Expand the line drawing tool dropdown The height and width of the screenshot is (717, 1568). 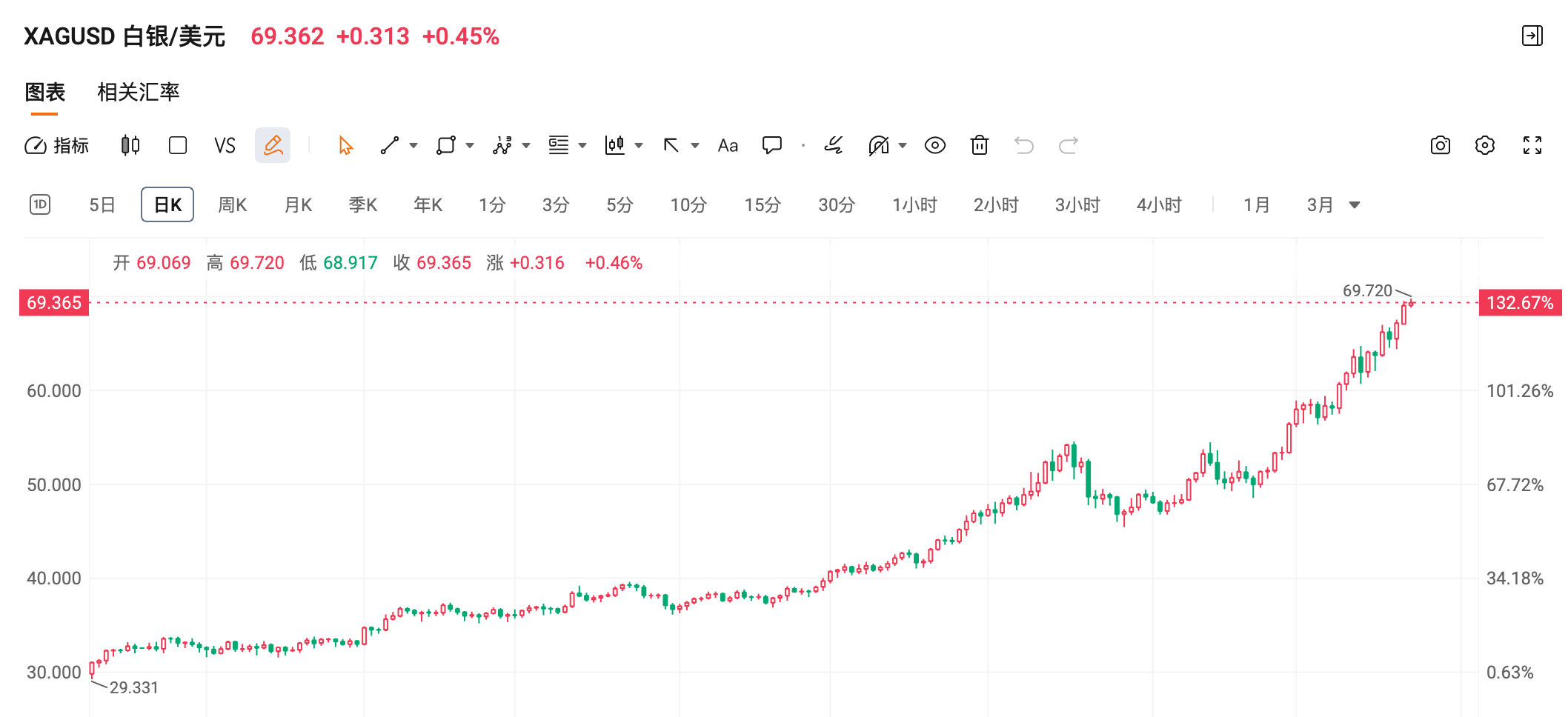click(x=413, y=145)
